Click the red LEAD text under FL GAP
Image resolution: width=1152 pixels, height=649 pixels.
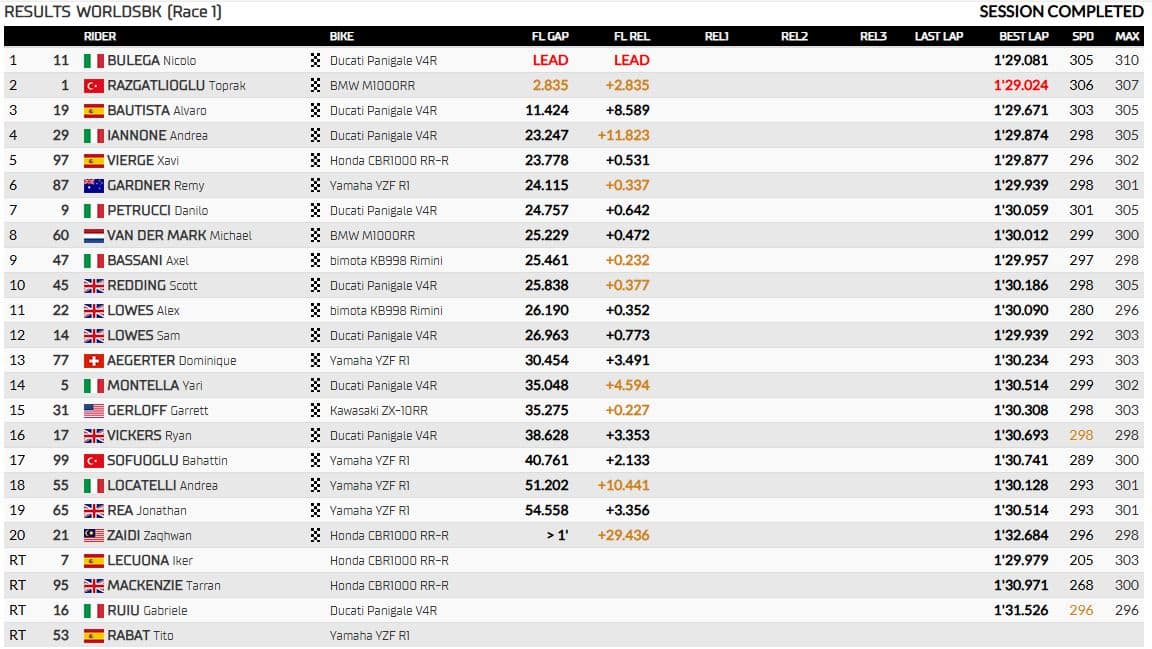click(x=550, y=60)
